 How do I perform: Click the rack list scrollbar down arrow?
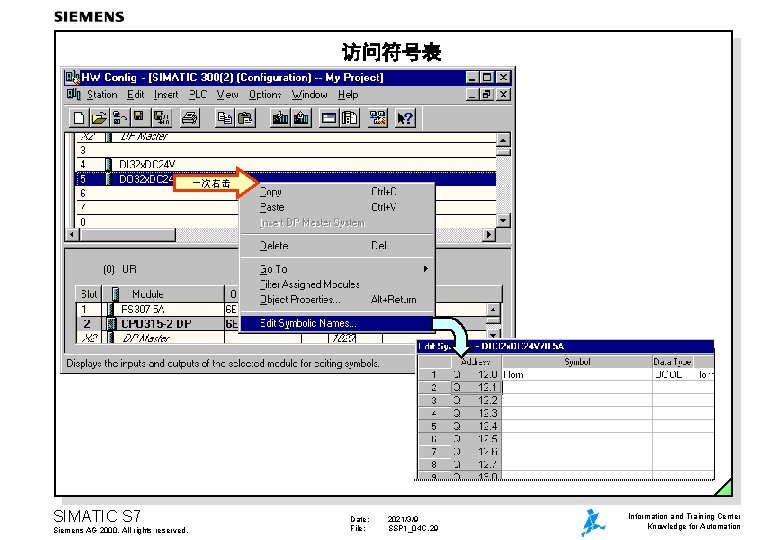click(503, 220)
